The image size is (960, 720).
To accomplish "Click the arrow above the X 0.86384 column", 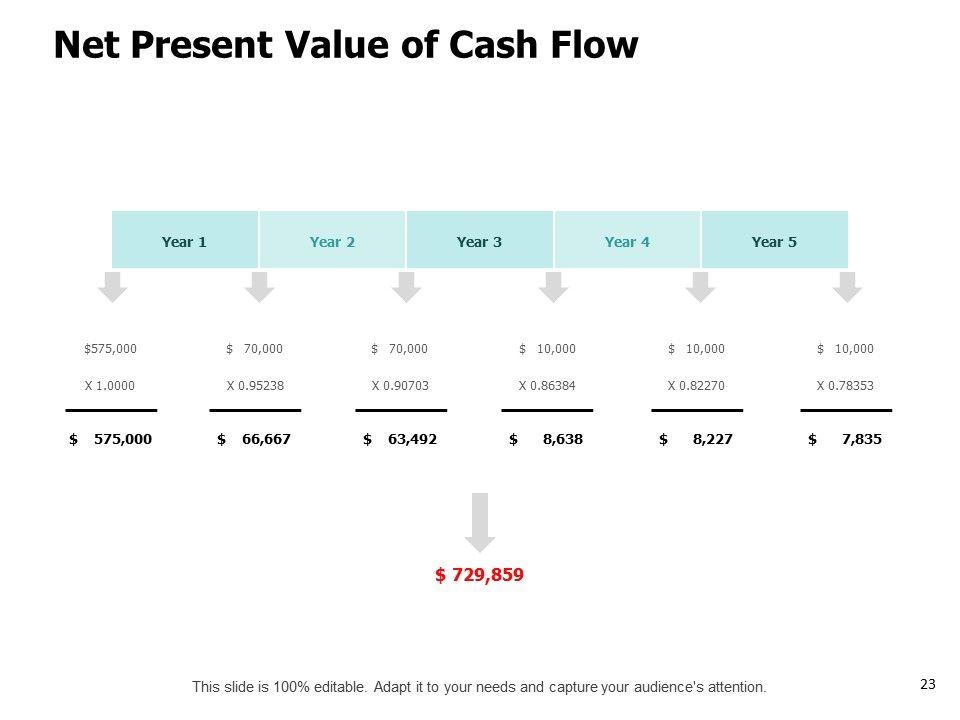I will pos(553,286).
